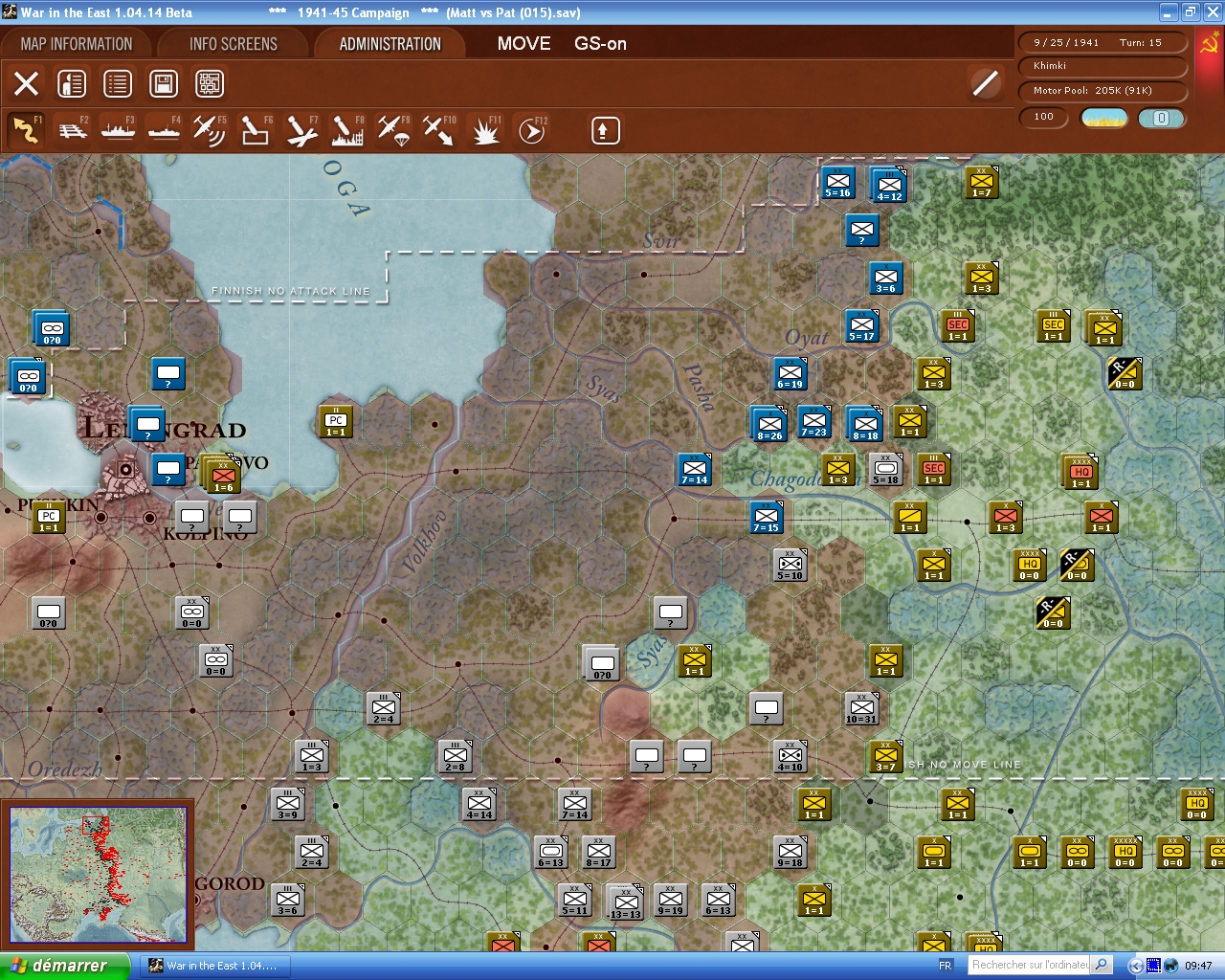
Task: Click the F12 end turn arrow icon
Action: (531, 130)
